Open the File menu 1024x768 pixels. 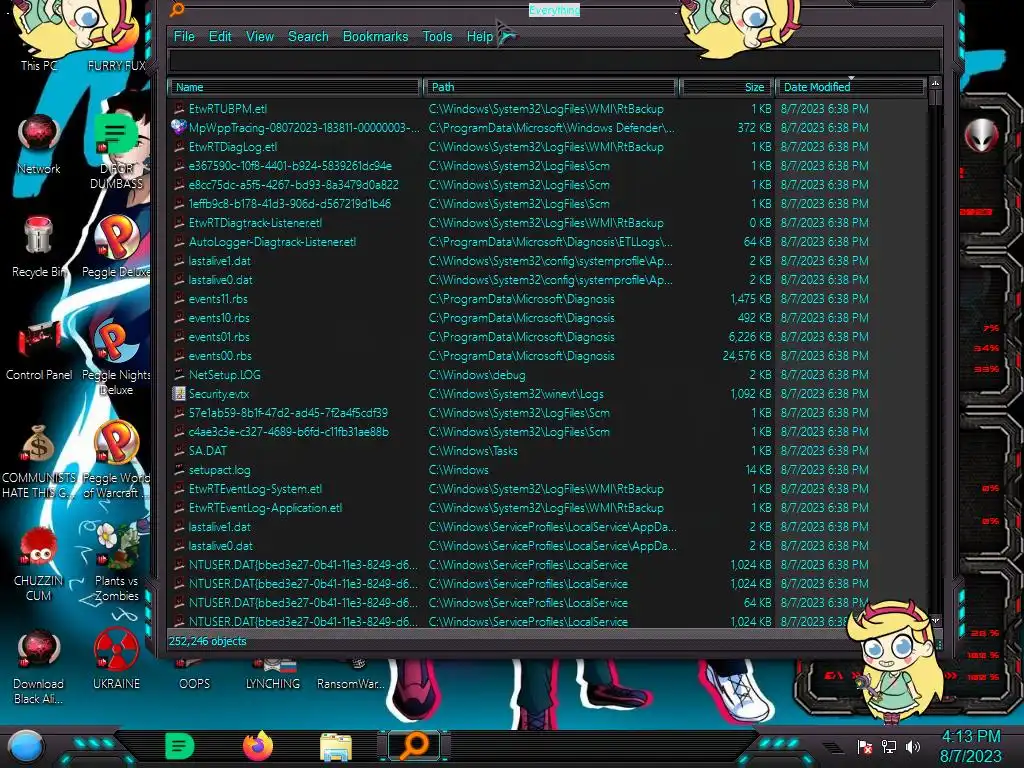(184, 37)
